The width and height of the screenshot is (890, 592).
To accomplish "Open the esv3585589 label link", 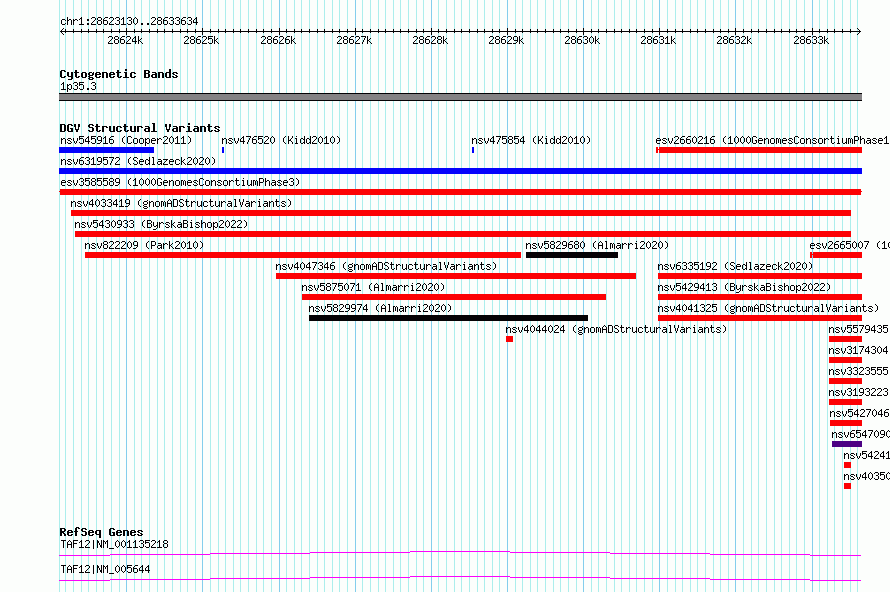I will (x=180, y=182).
